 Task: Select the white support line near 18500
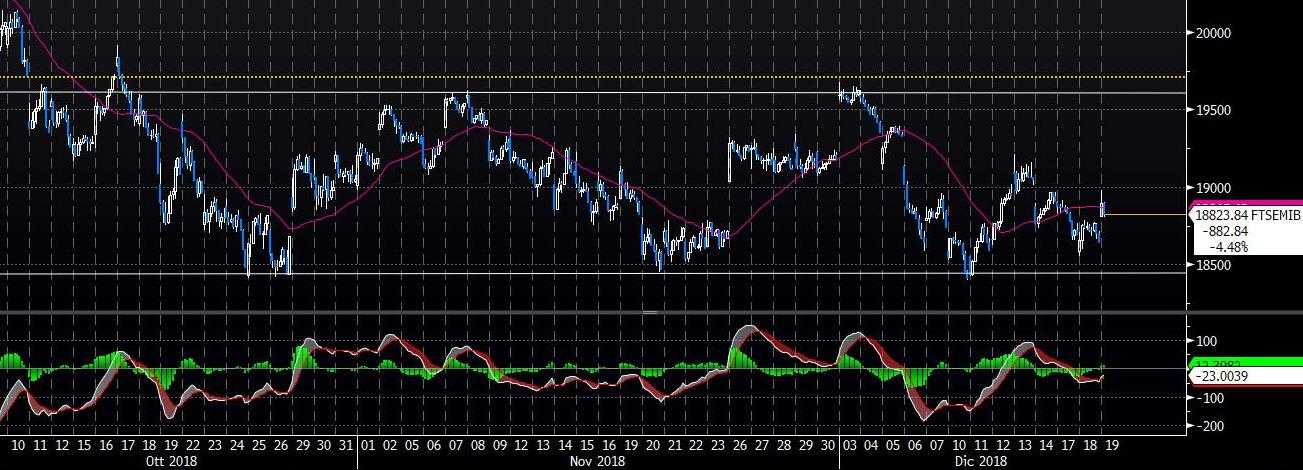600,273
